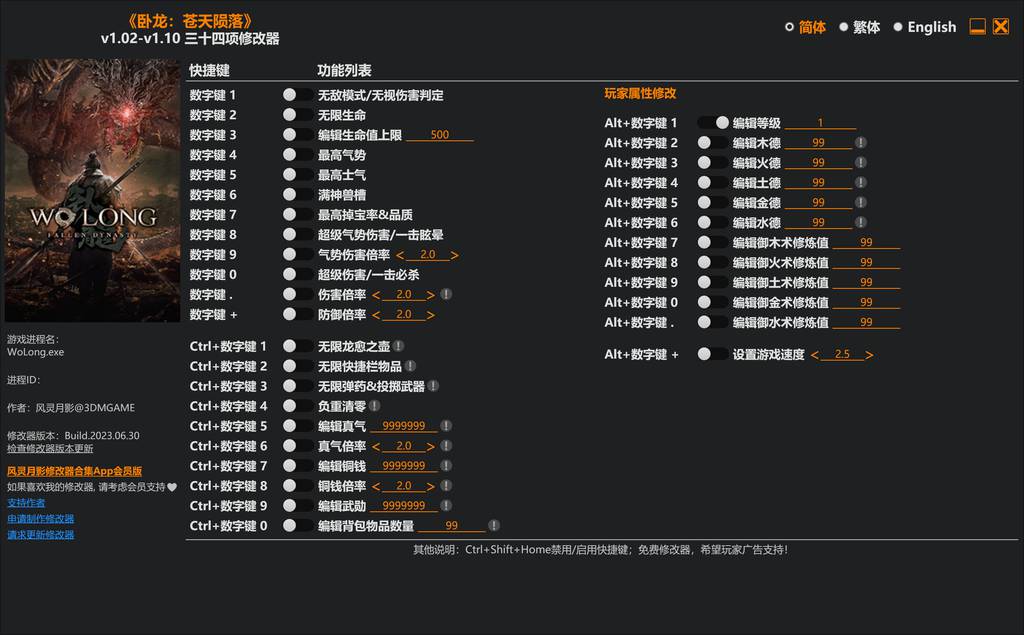Click info icon beside 编辑武勋

click(446, 506)
